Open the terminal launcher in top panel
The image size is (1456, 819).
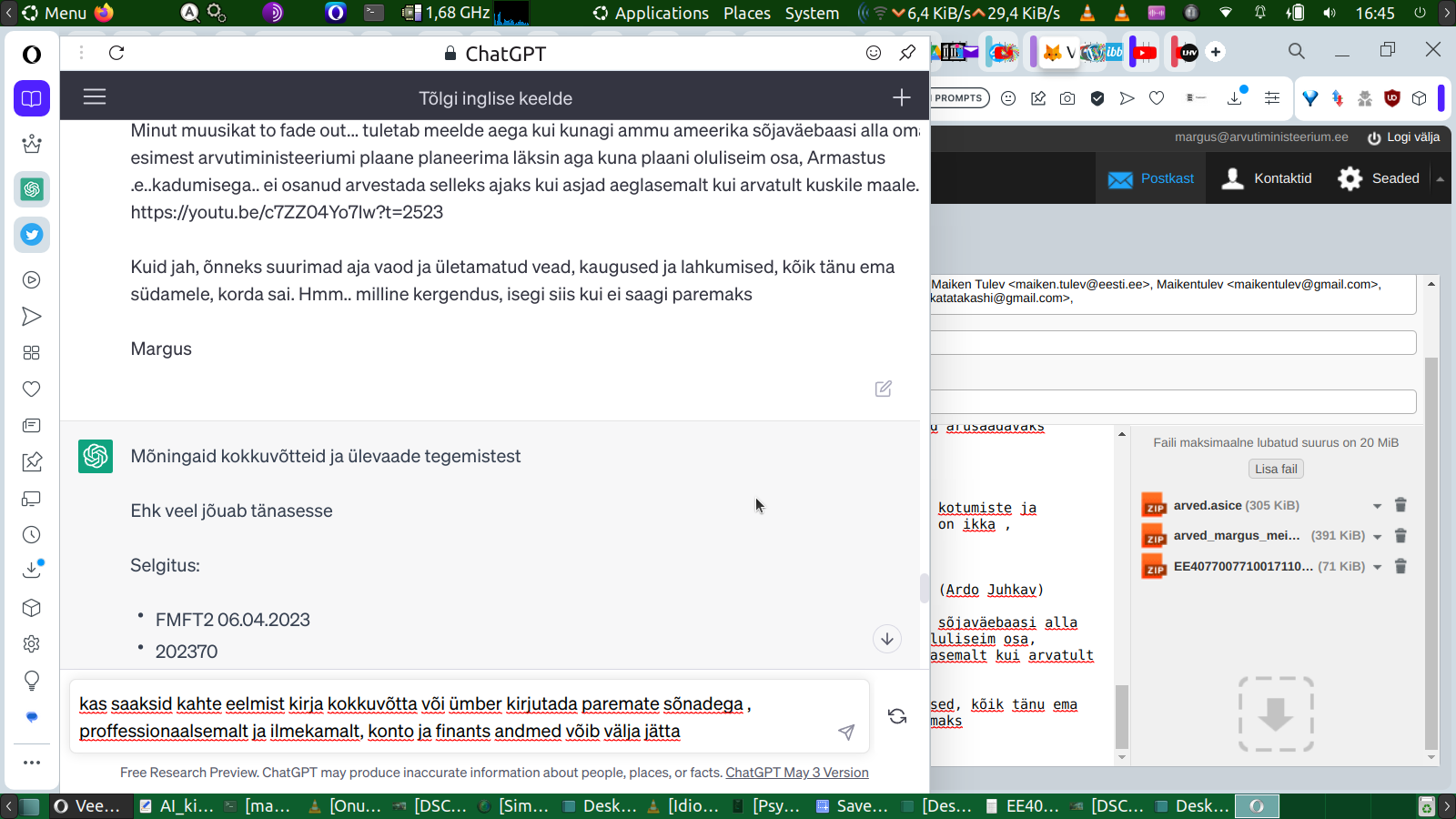point(374,13)
